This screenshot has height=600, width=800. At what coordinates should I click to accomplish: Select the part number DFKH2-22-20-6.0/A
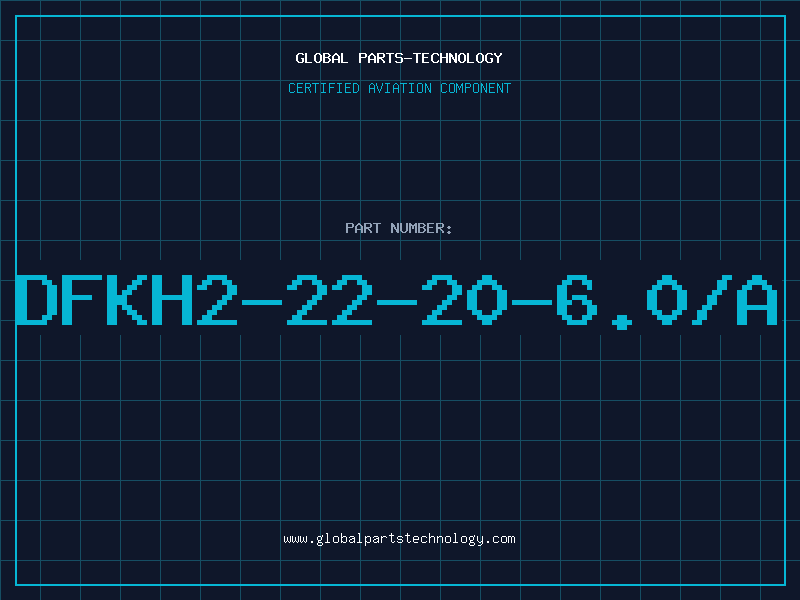(x=397, y=301)
